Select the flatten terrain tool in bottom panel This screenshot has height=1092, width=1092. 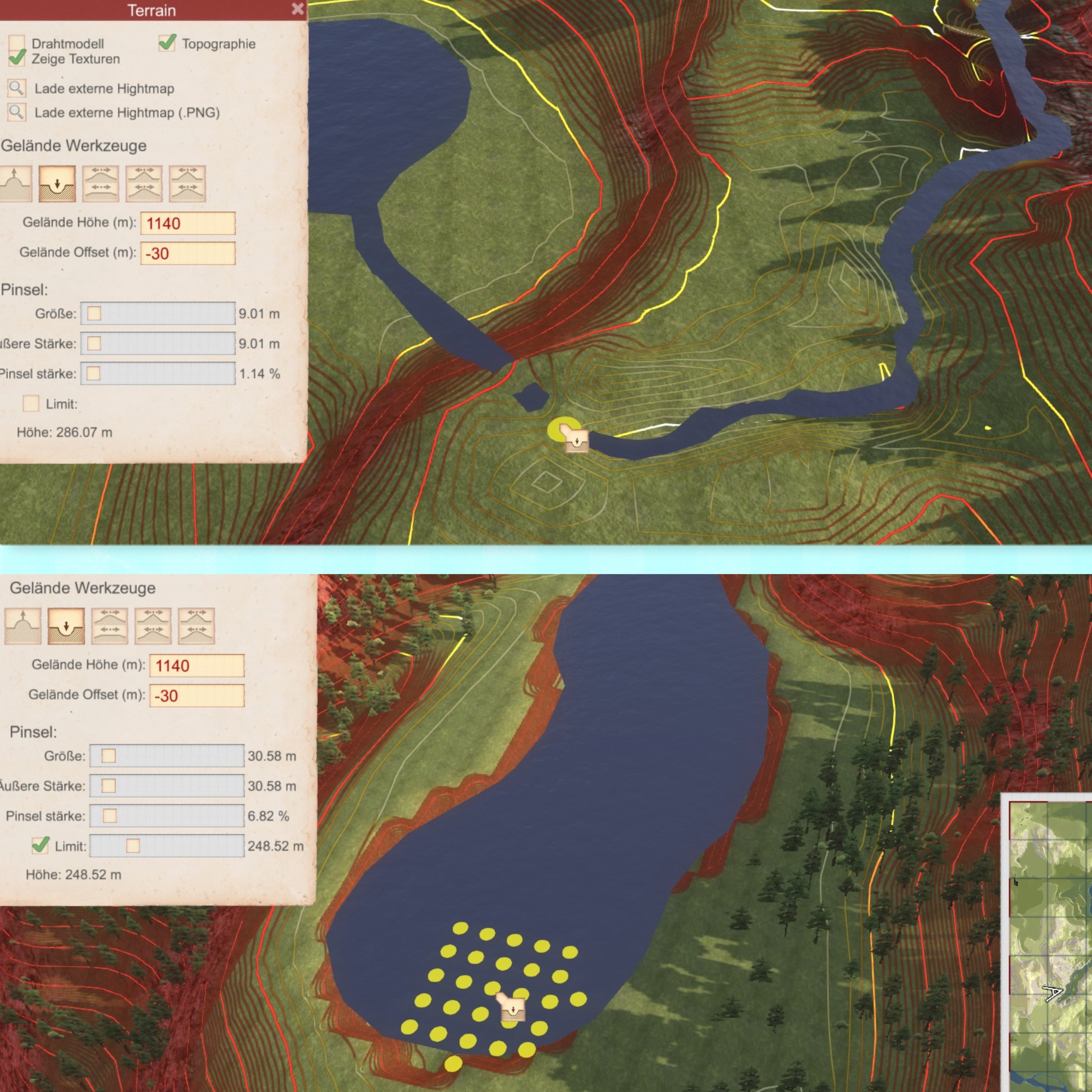[x=110, y=626]
